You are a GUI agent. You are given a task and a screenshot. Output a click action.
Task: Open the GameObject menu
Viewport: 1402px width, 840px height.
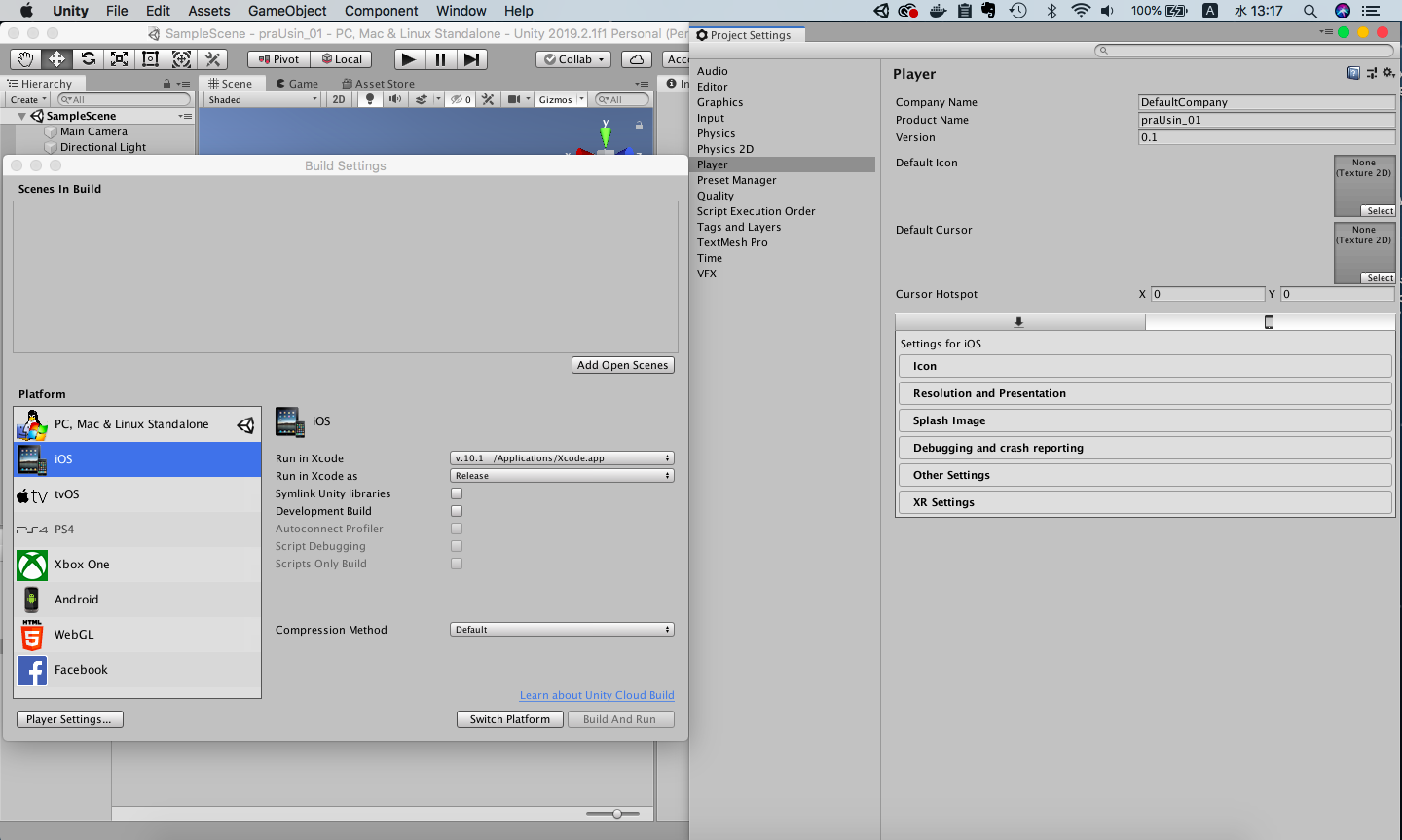coord(287,11)
